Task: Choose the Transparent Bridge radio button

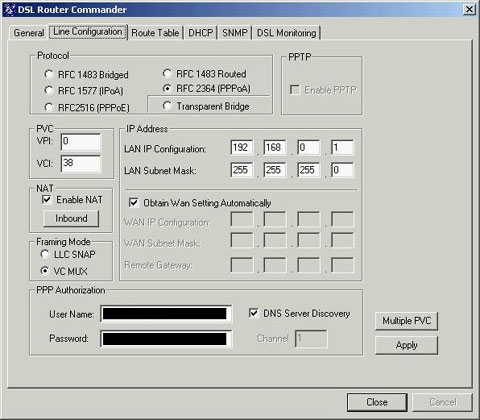Action: (x=167, y=106)
